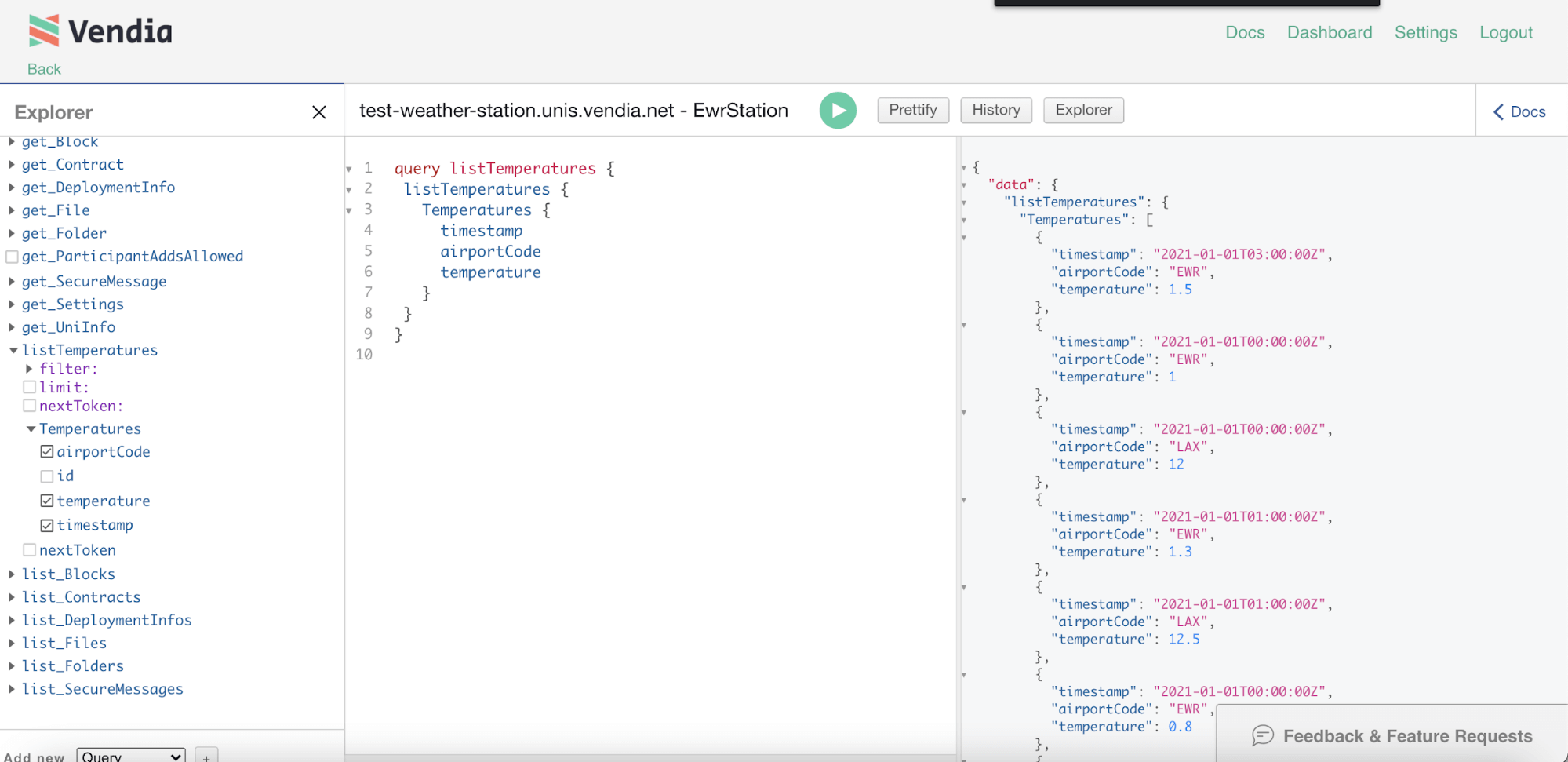Close the Explorer panel with the X
This screenshot has height=762, width=1568.
click(319, 112)
